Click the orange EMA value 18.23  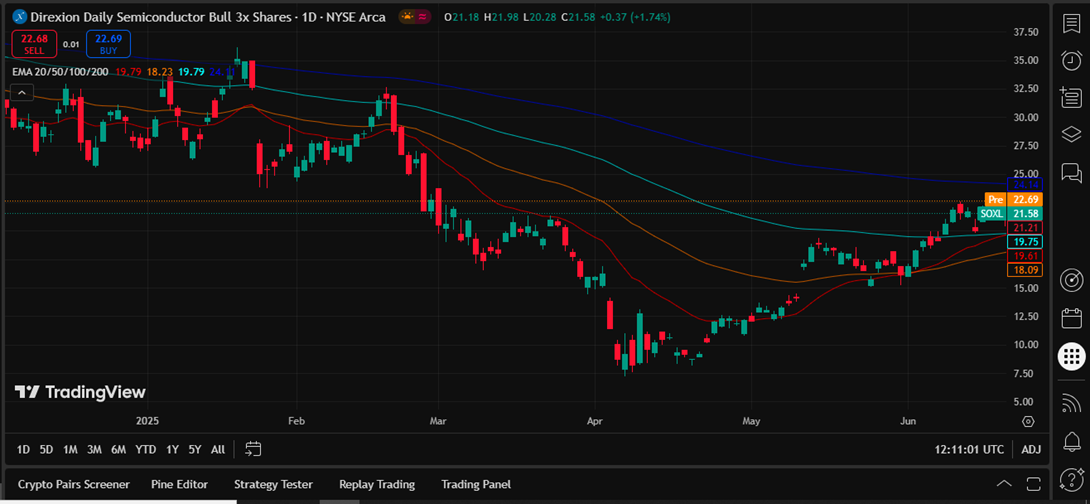tap(159, 72)
